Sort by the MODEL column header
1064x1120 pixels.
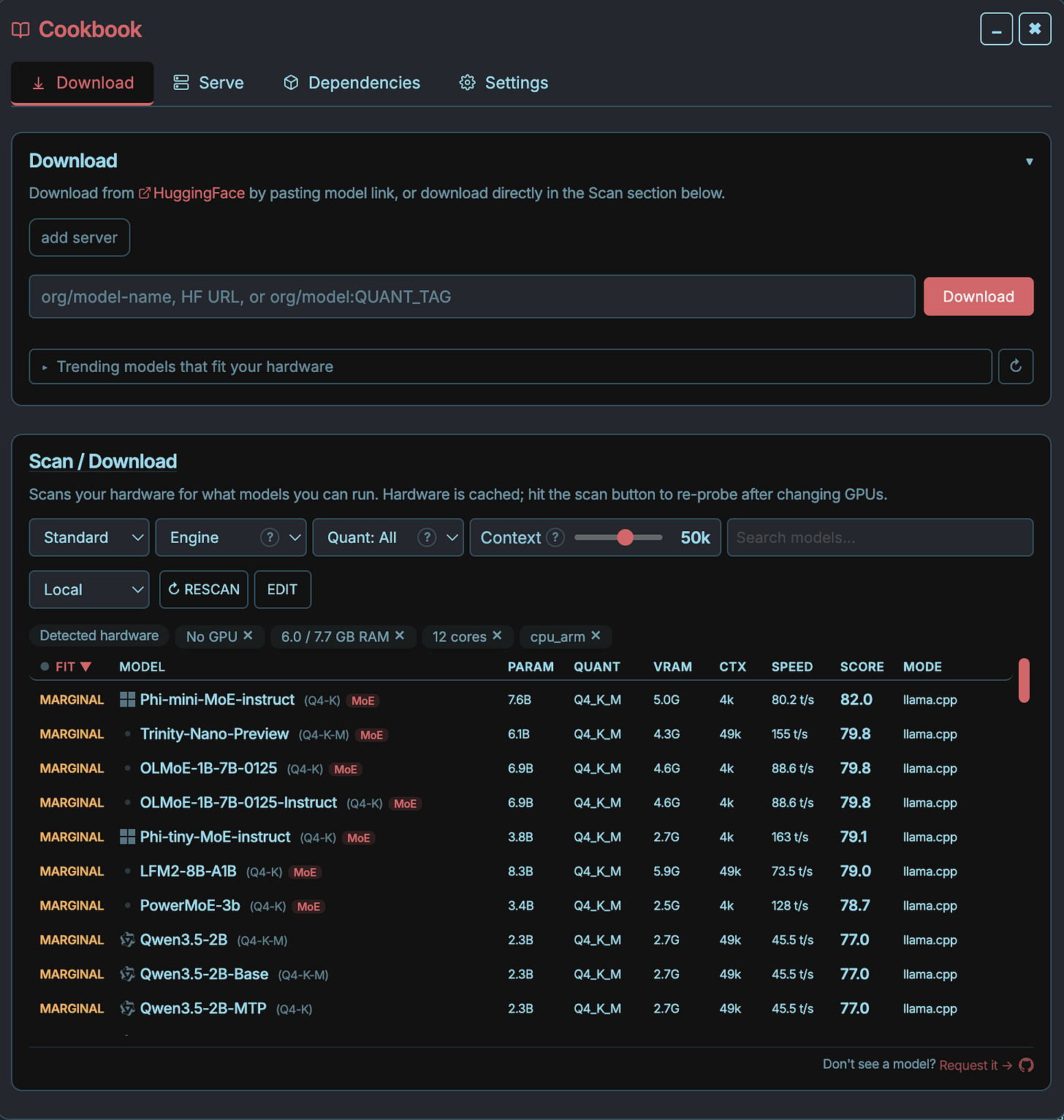pyautogui.click(x=142, y=666)
